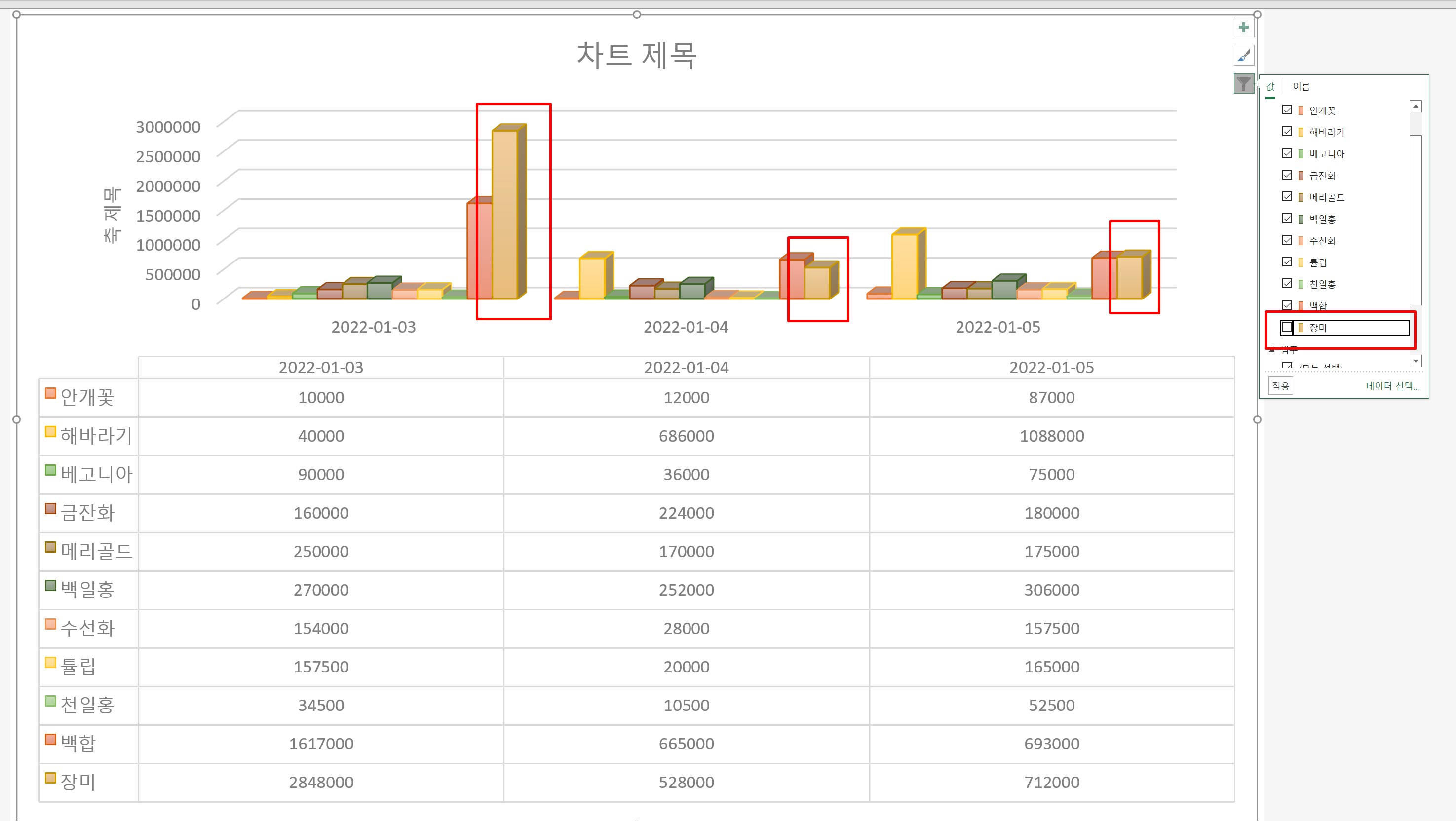Uncheck the 메리골드 series checkbox

point(1287,197)
